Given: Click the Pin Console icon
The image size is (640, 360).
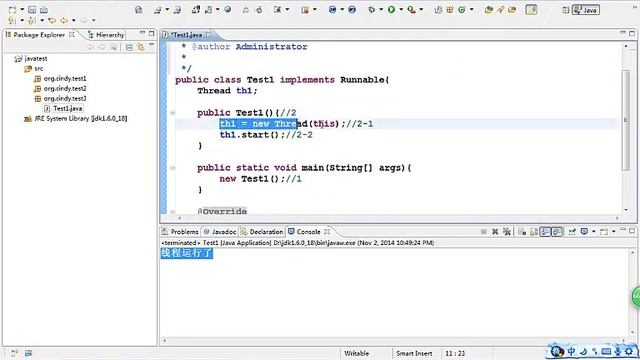Looking at the screenshot, I should coord(572,232).
